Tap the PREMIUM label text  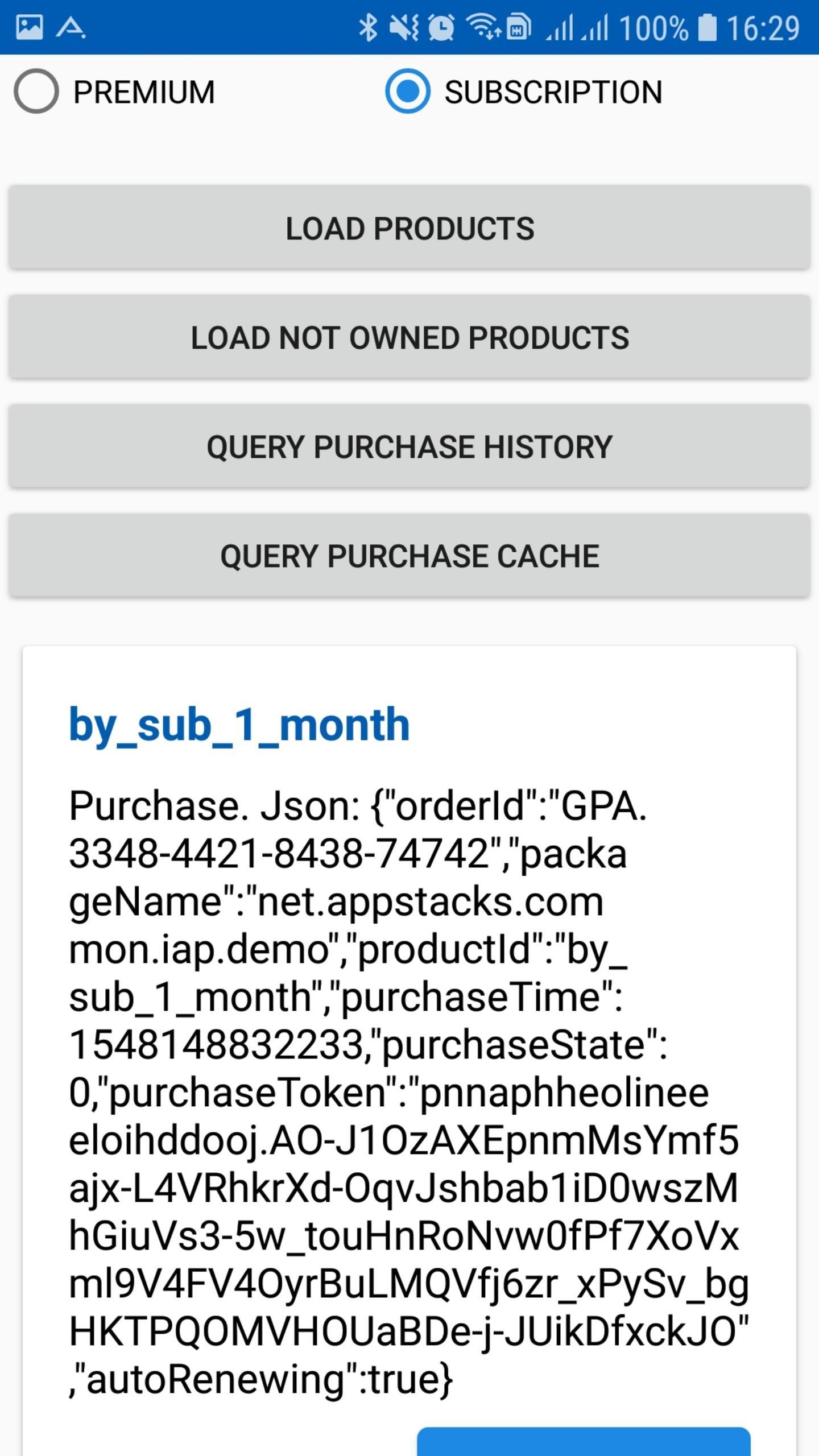point(144,92)
